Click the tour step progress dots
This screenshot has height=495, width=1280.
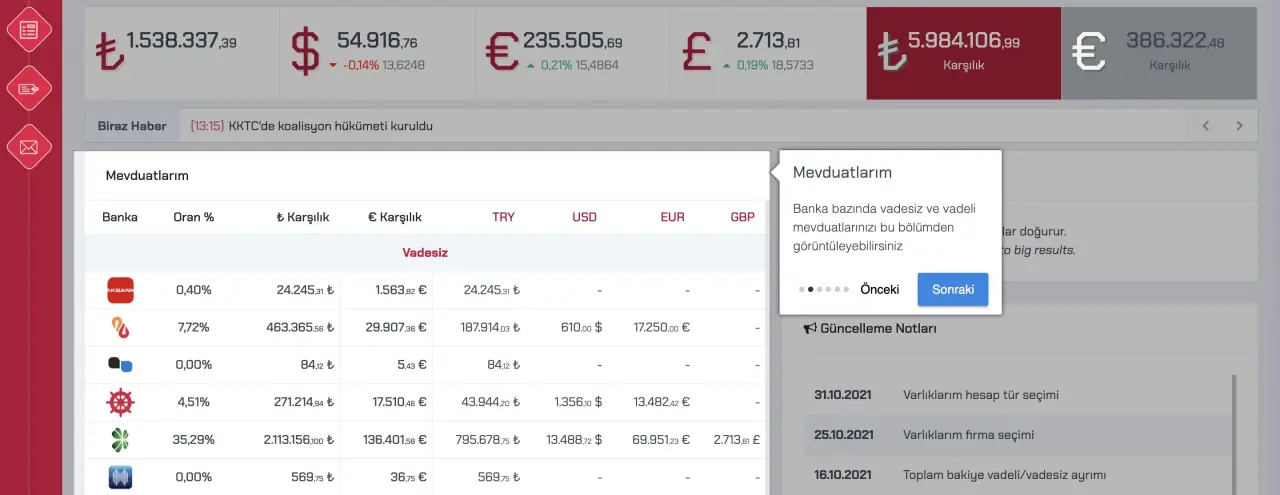coord(824,289)
